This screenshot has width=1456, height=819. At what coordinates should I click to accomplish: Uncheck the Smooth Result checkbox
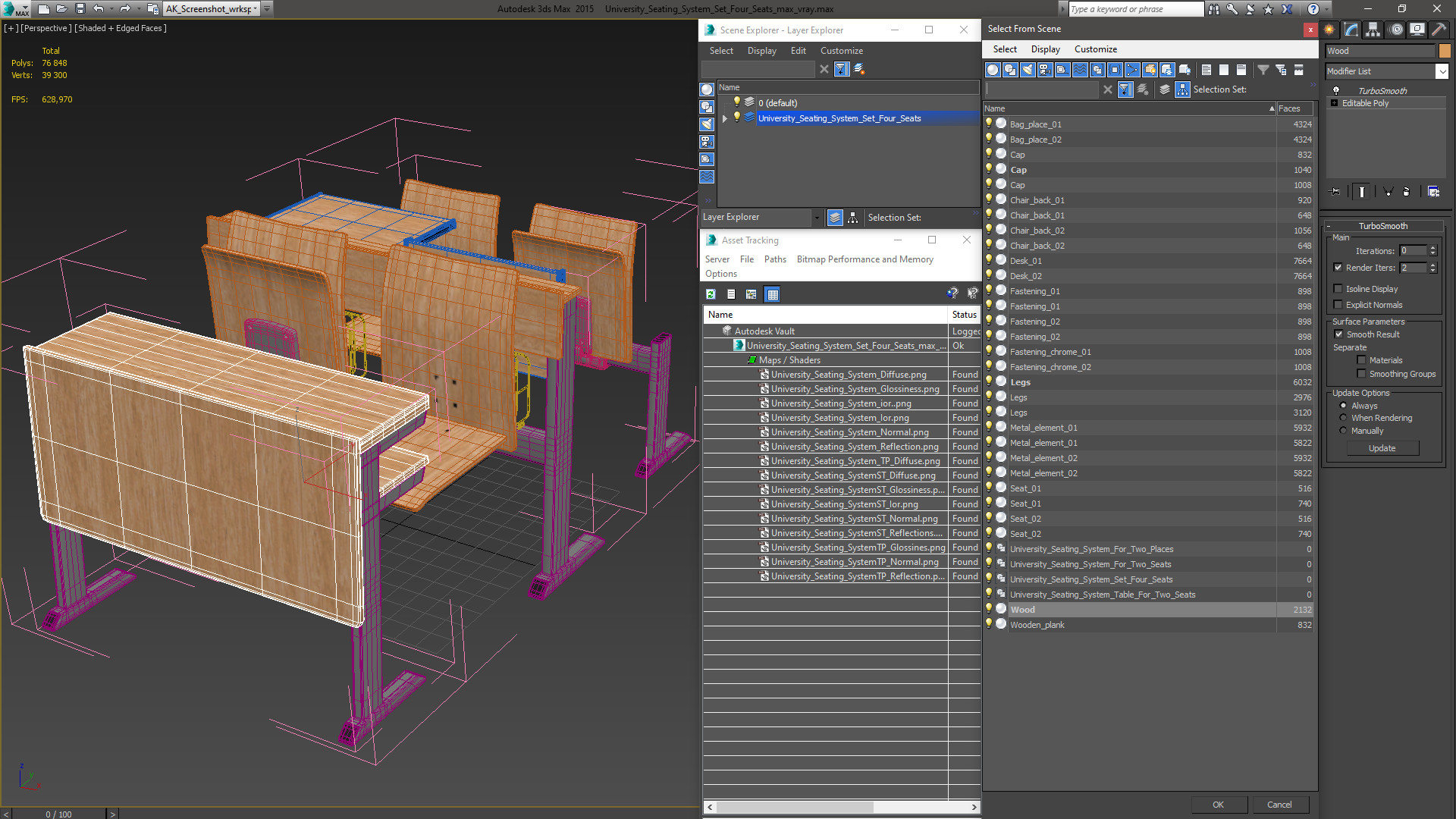(x=1338, y=334)
